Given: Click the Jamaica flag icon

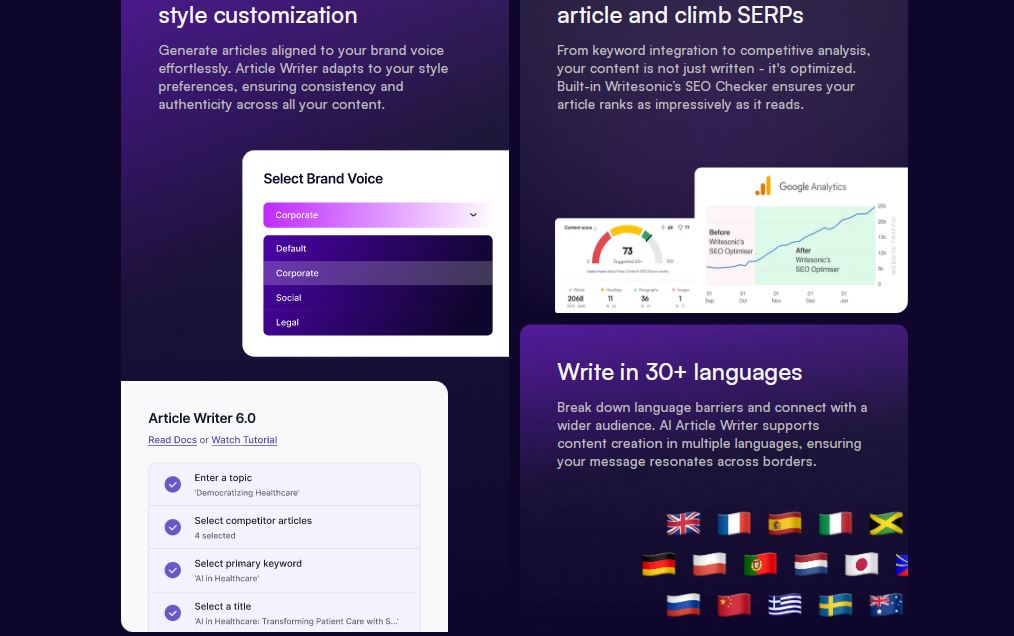Looking at the screenshot, I should [886, 523].
